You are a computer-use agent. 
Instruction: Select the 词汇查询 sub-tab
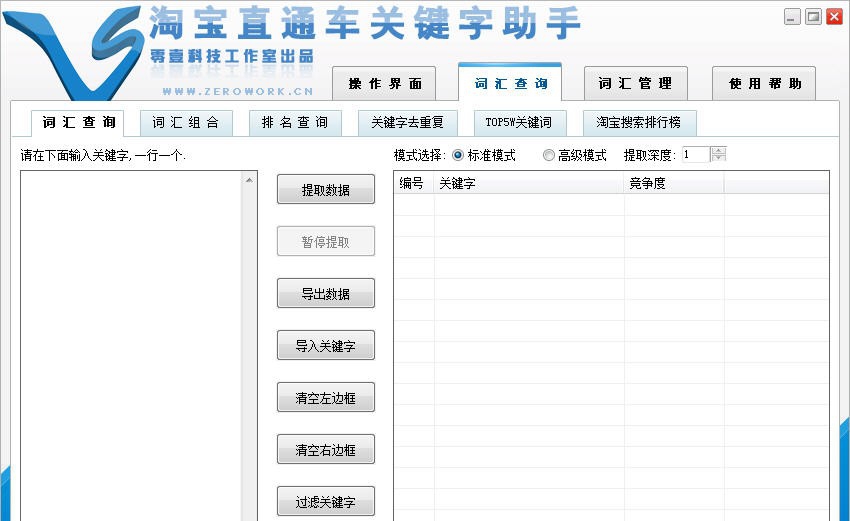pos(78,123)
